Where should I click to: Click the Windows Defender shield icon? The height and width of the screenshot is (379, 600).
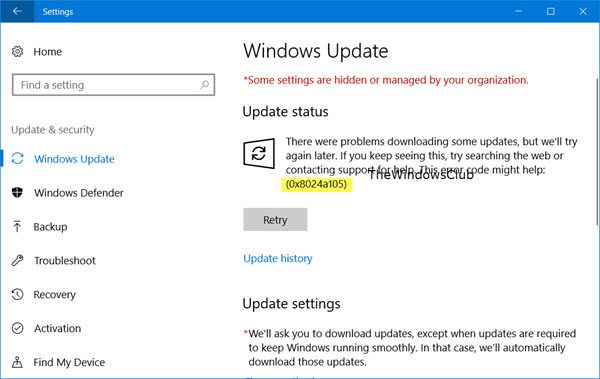[17, 192]
